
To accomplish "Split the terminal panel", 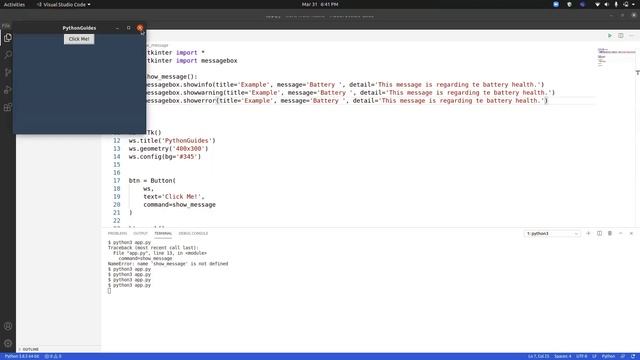I will pos(599,233).
